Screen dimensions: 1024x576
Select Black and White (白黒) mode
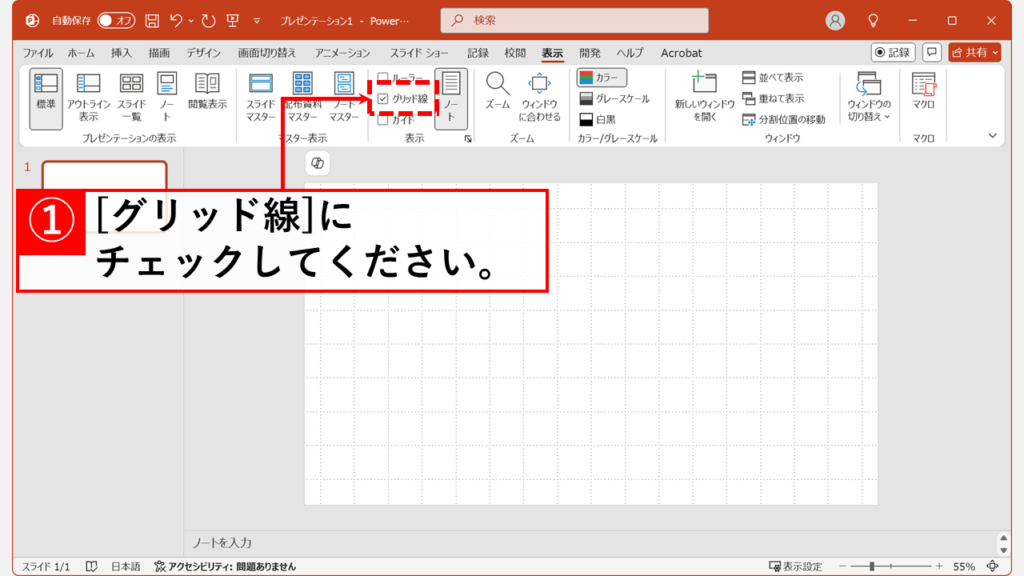598,120
